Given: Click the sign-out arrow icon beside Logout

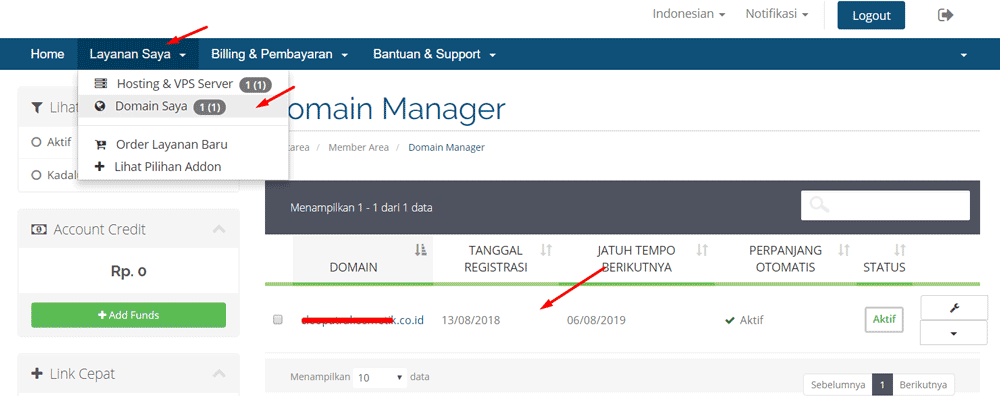Looking at the screenshot, I should coord(946,15).
